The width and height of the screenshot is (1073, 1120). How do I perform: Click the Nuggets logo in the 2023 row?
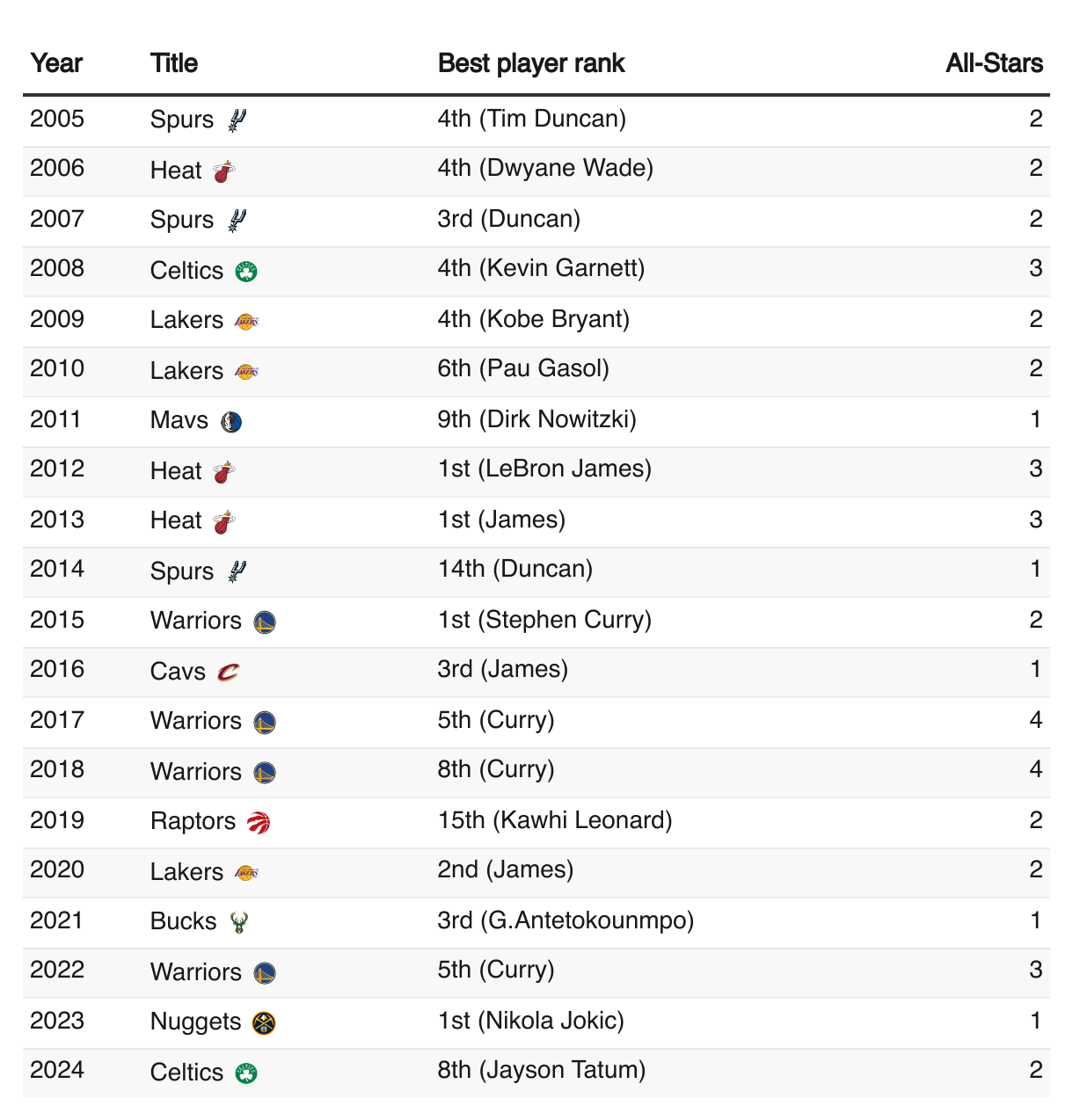264,1022
